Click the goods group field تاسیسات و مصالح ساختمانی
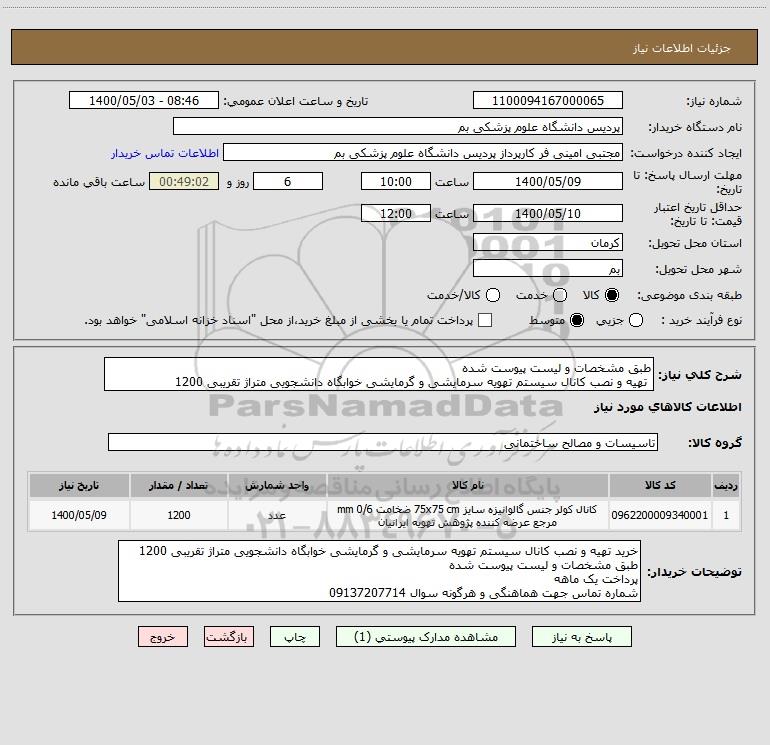 [x=383, y=442]
